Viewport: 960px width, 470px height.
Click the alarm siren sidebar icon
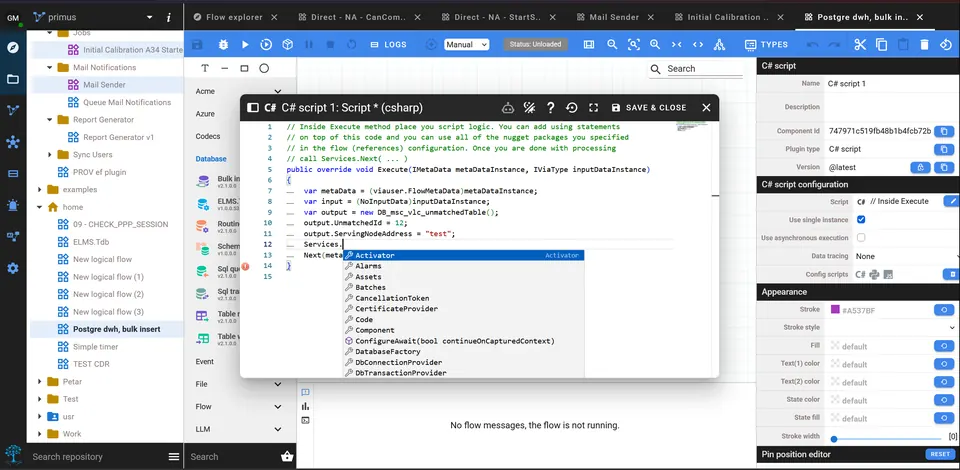[x=13, y=205]
